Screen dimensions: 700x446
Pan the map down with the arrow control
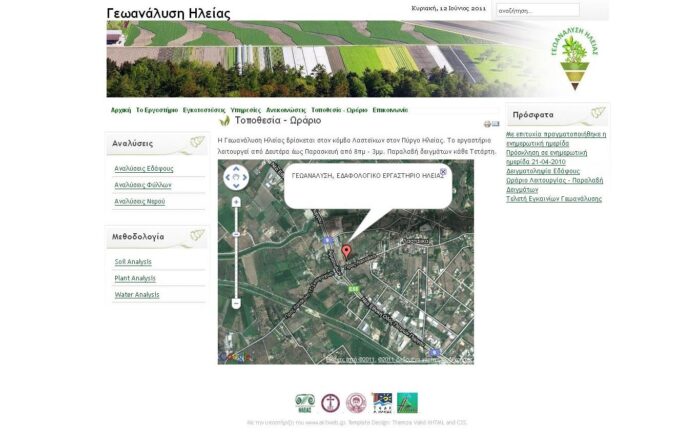coord(236,185)
